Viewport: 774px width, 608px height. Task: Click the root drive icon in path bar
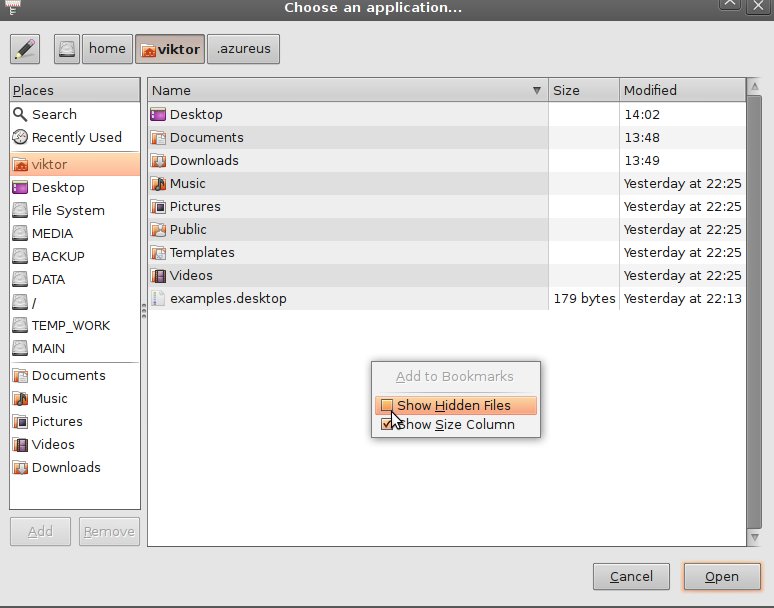point(67,49)
